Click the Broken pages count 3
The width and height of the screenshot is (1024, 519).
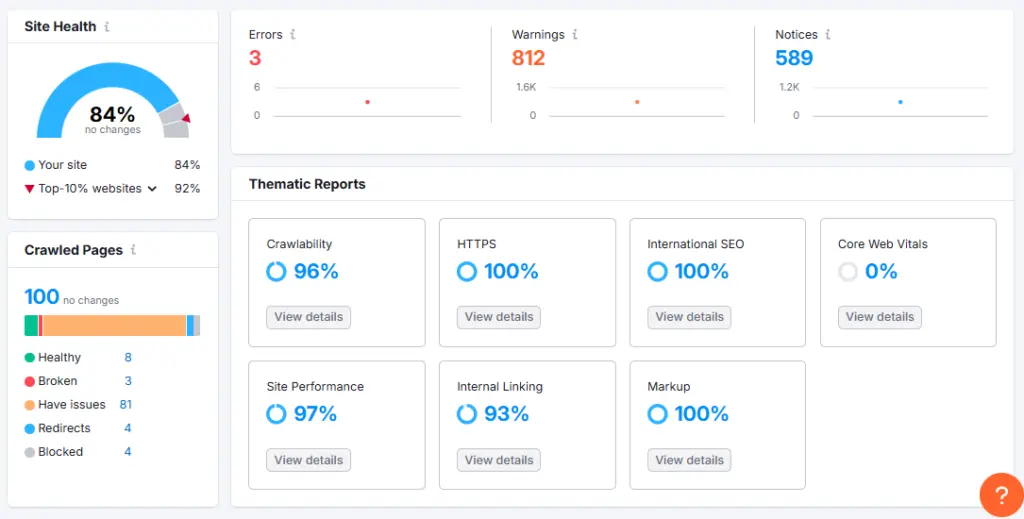128,381
